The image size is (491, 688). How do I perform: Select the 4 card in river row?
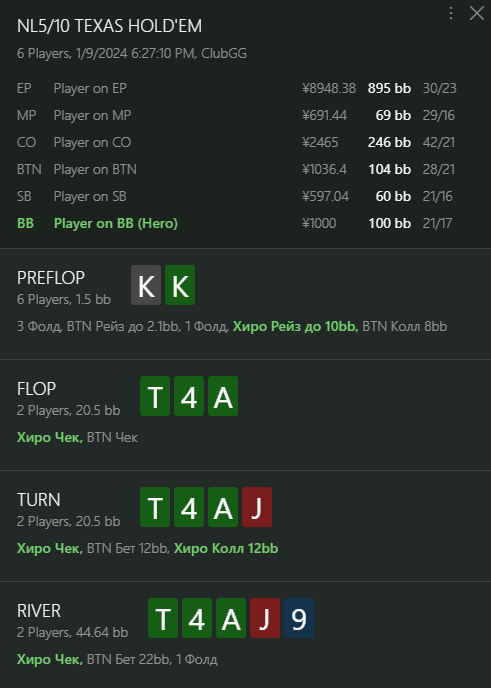pyautogui.click(x=197, y=618)
